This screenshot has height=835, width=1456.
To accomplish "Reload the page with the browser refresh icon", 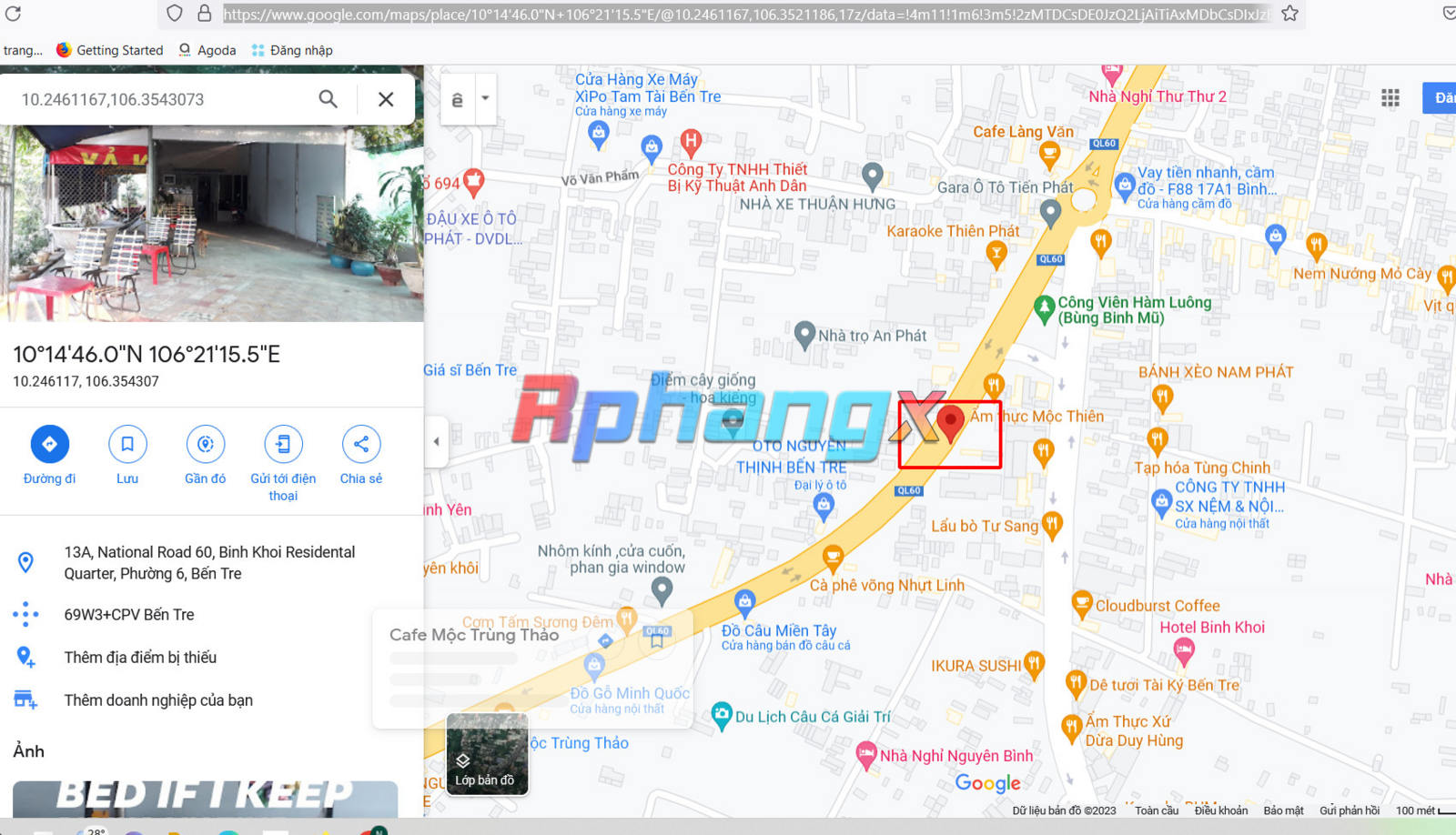I will (13, 14).
